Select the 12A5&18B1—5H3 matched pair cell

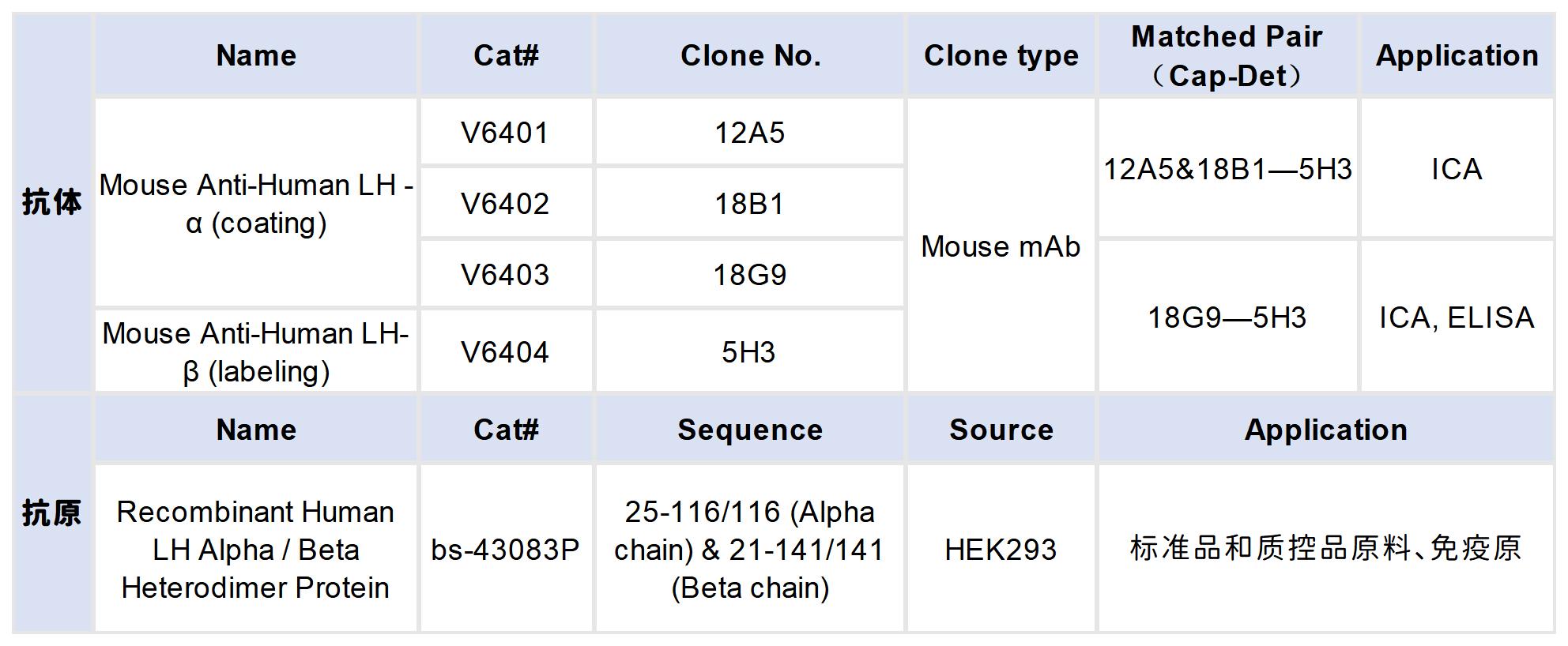1227,169
